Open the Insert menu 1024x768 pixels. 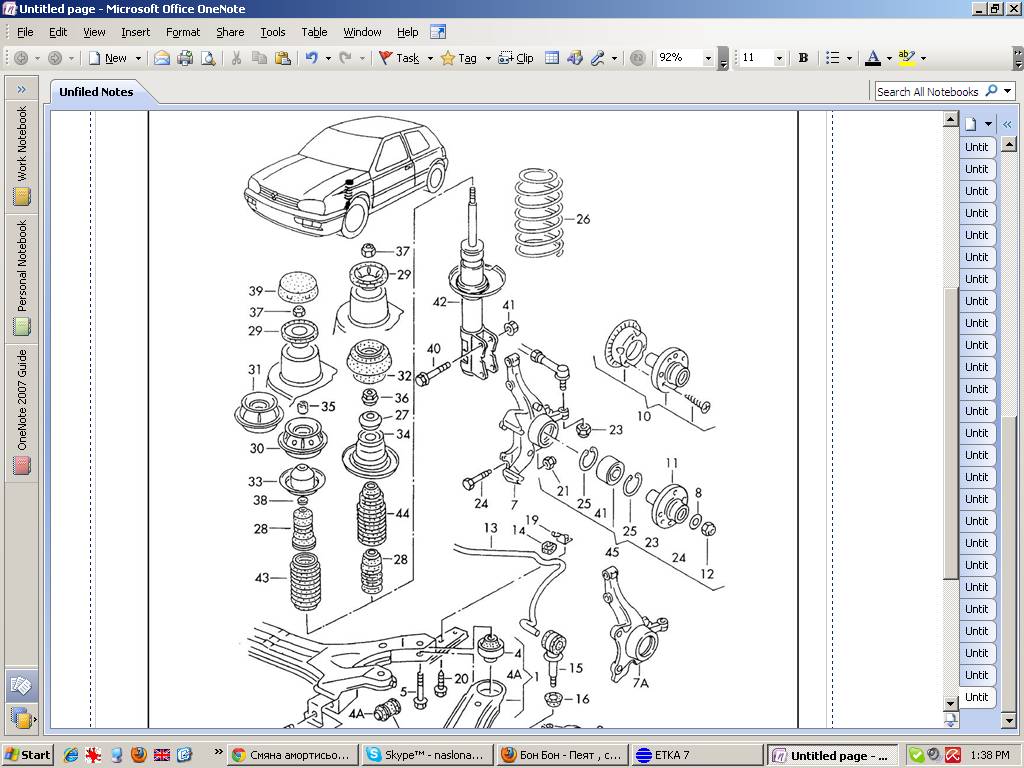pos(135,32)
